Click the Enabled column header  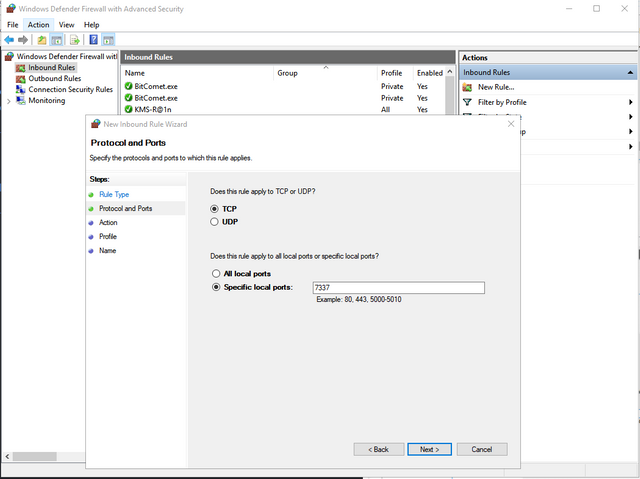point(429,73)
